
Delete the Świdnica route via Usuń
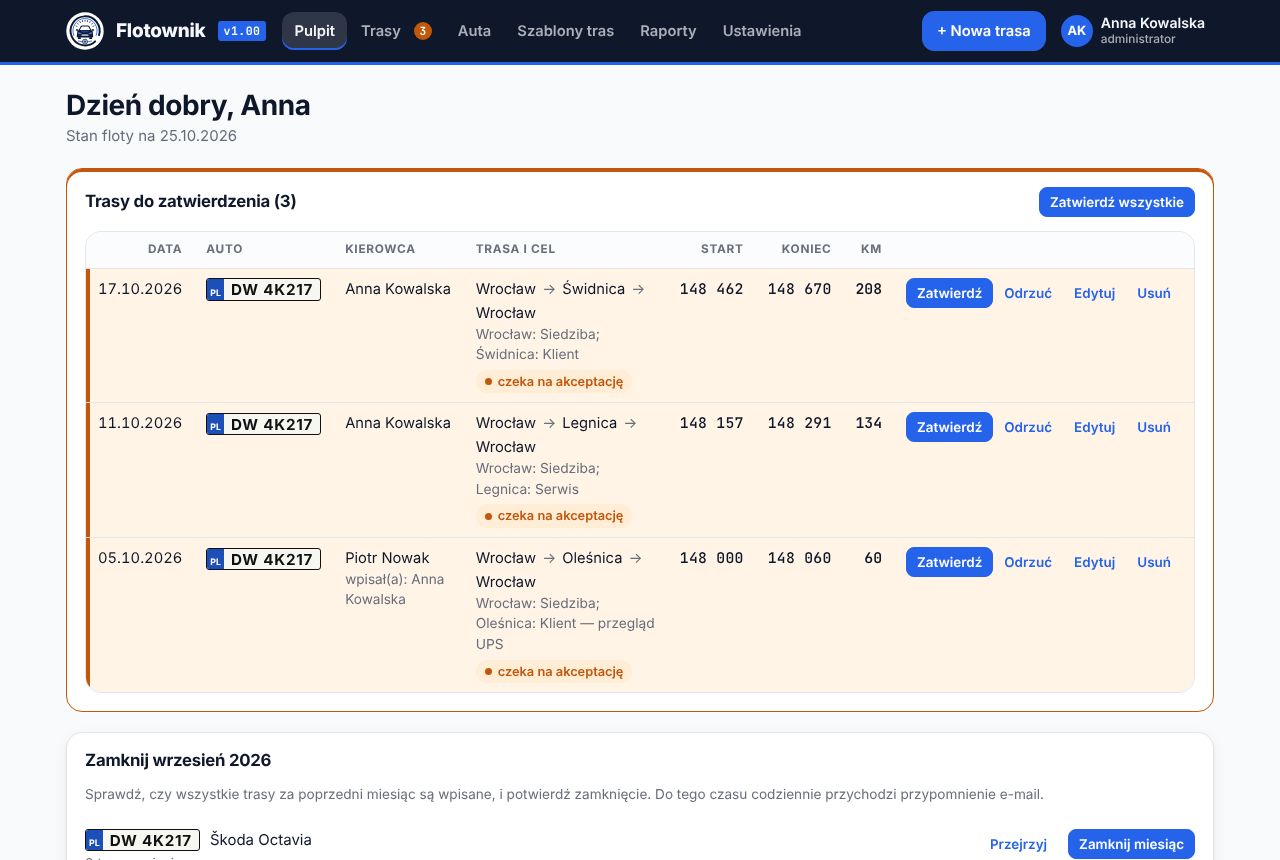coord(1154,293)
